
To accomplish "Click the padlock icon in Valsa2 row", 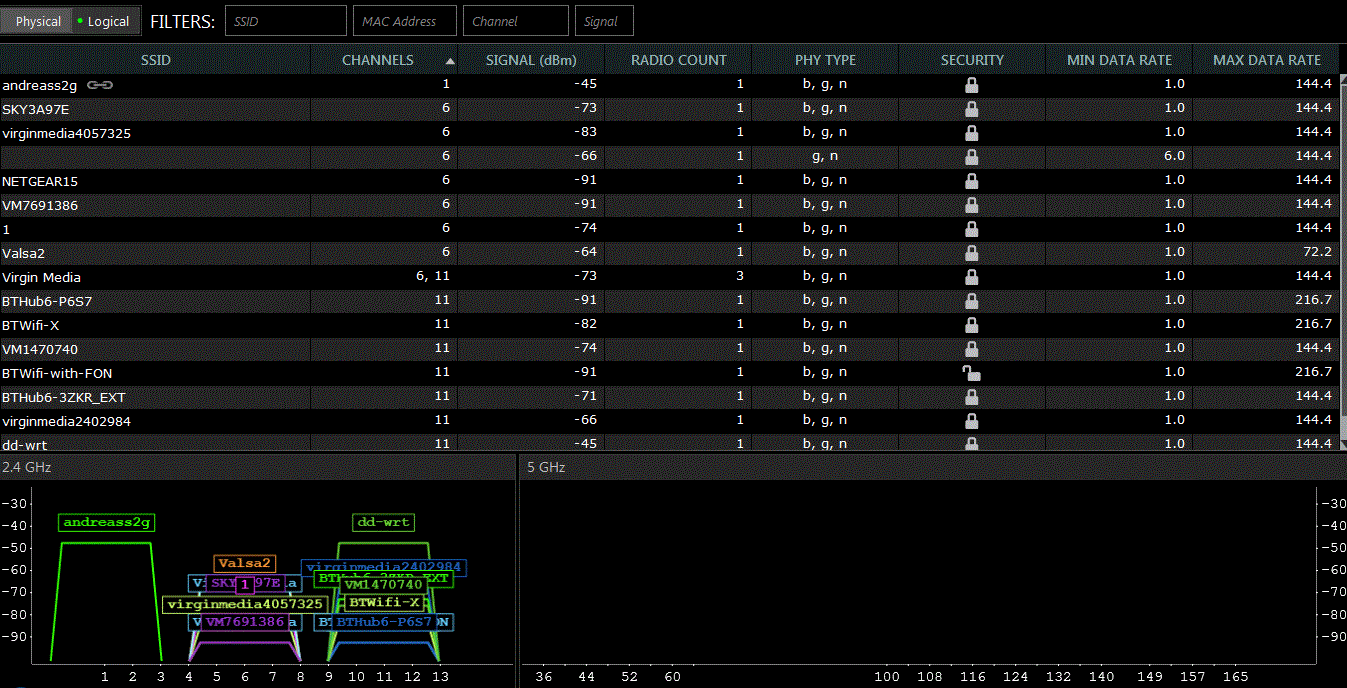I will point(971,253).
